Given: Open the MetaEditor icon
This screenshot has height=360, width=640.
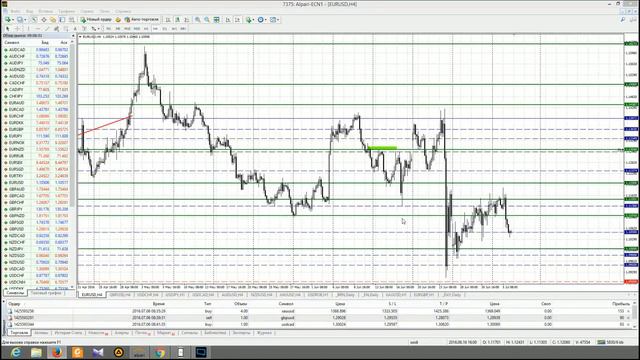Looking at the screenshot, I should (118, 20).
